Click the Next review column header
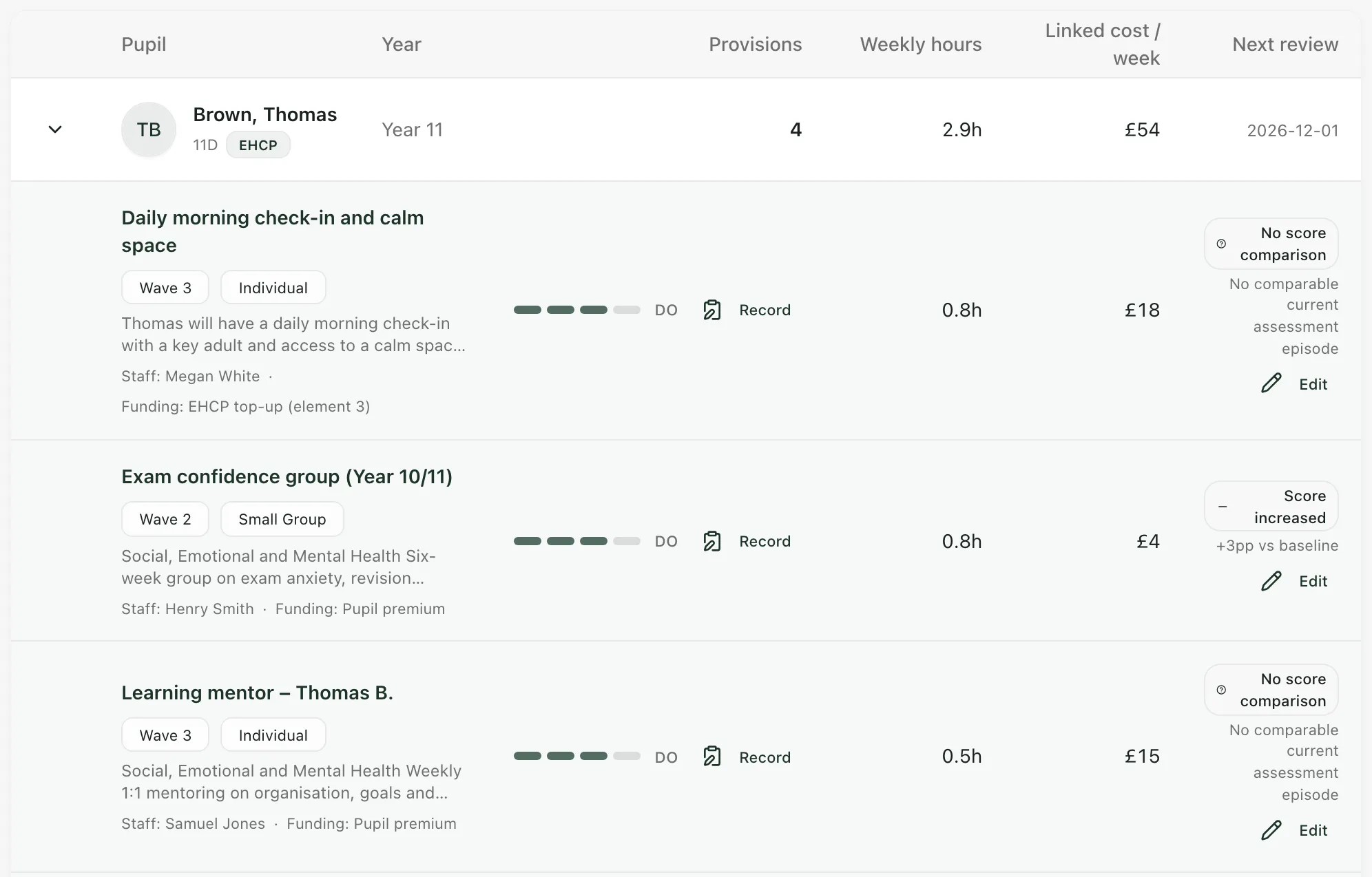Screen dimensions: 1372x877 [x=1285, y=44]
